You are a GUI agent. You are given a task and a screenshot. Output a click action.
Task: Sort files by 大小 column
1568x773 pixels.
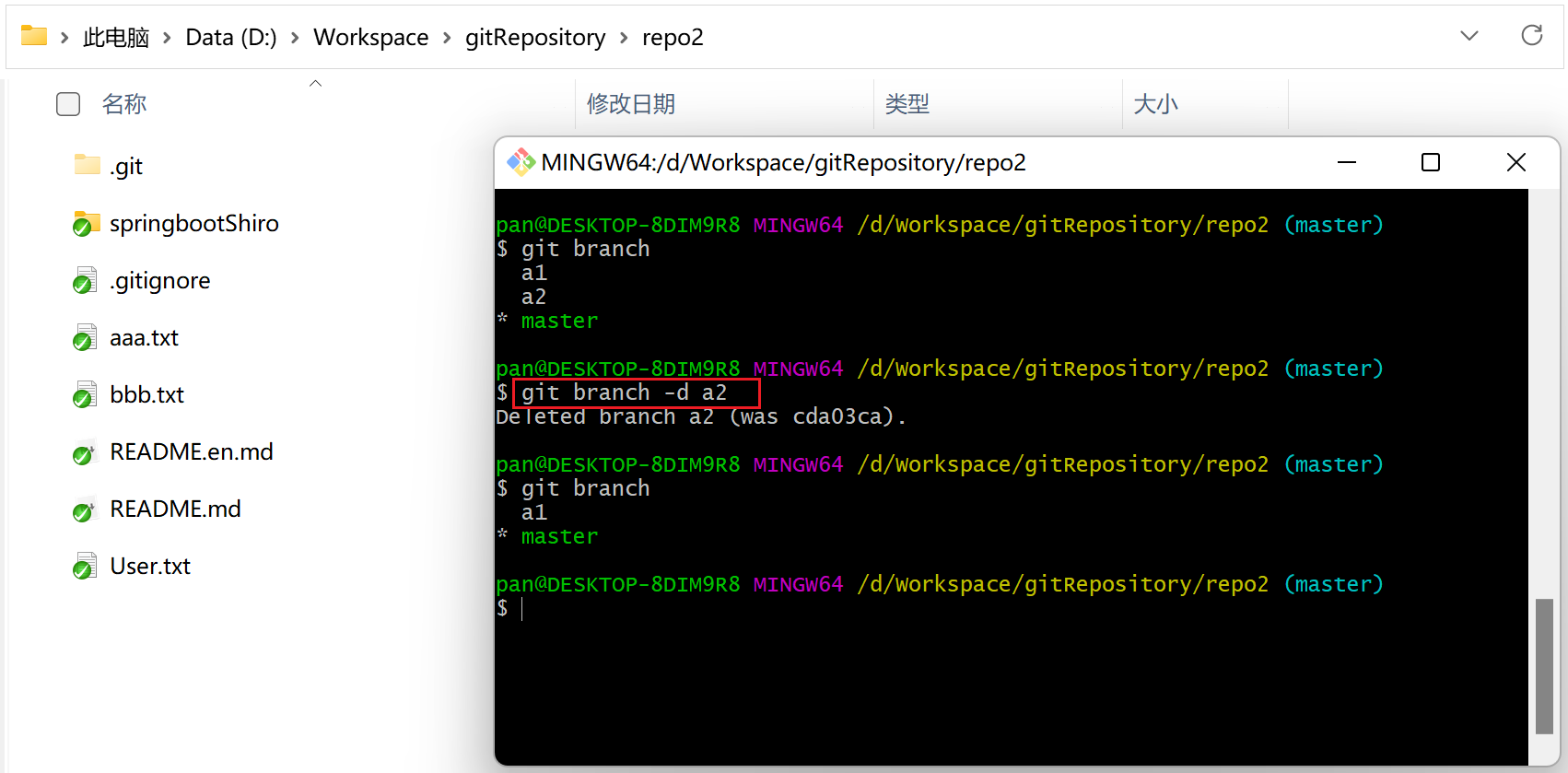click(1155, 104)
